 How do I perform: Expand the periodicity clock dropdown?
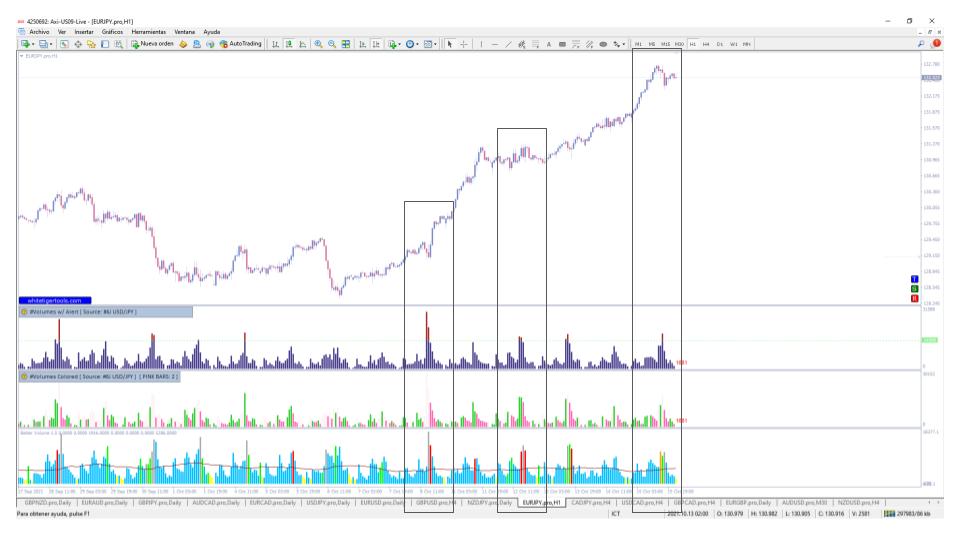(x=418, y=44)
